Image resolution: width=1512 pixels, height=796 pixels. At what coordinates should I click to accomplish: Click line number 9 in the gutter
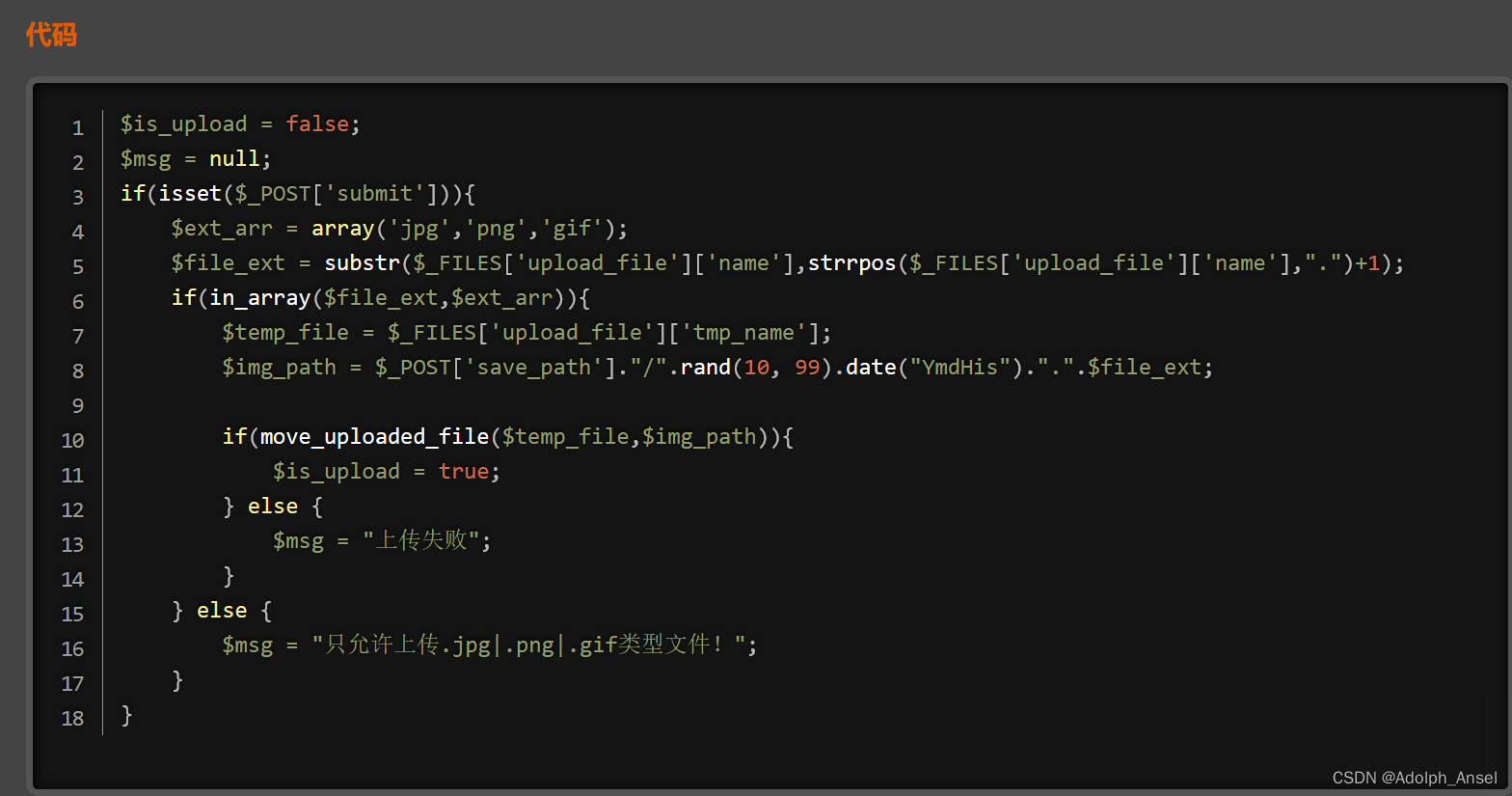[x=78, y=405]
